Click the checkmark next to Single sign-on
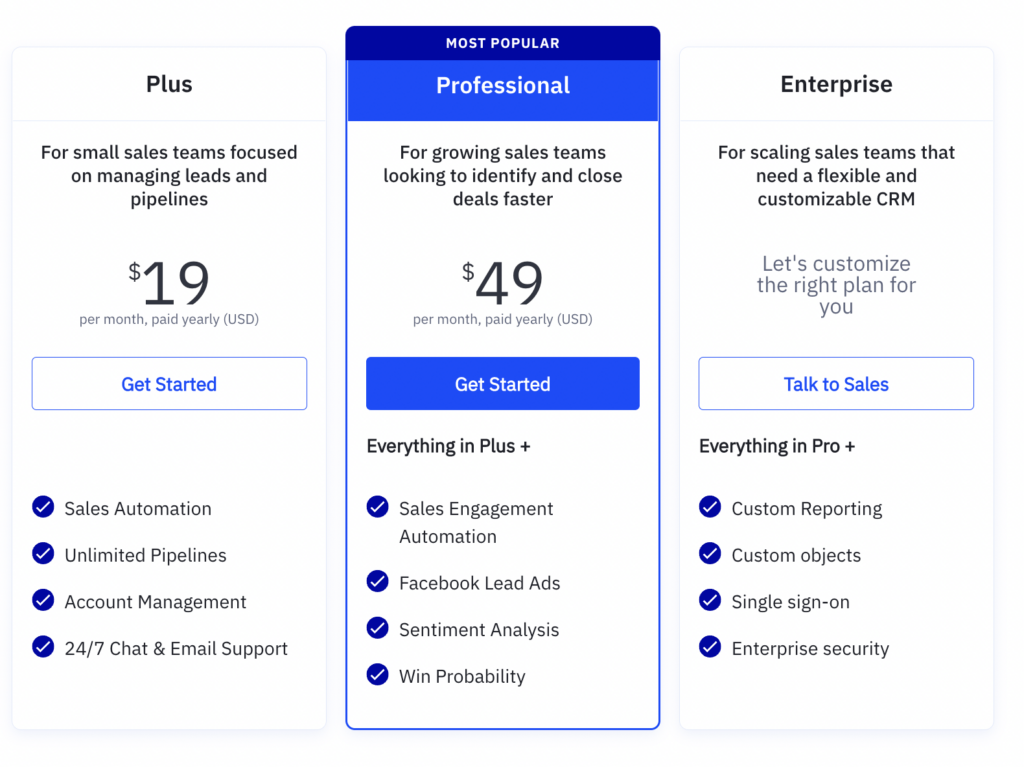This screenshot has height=767, width=1024. click(x=710, y=600)
